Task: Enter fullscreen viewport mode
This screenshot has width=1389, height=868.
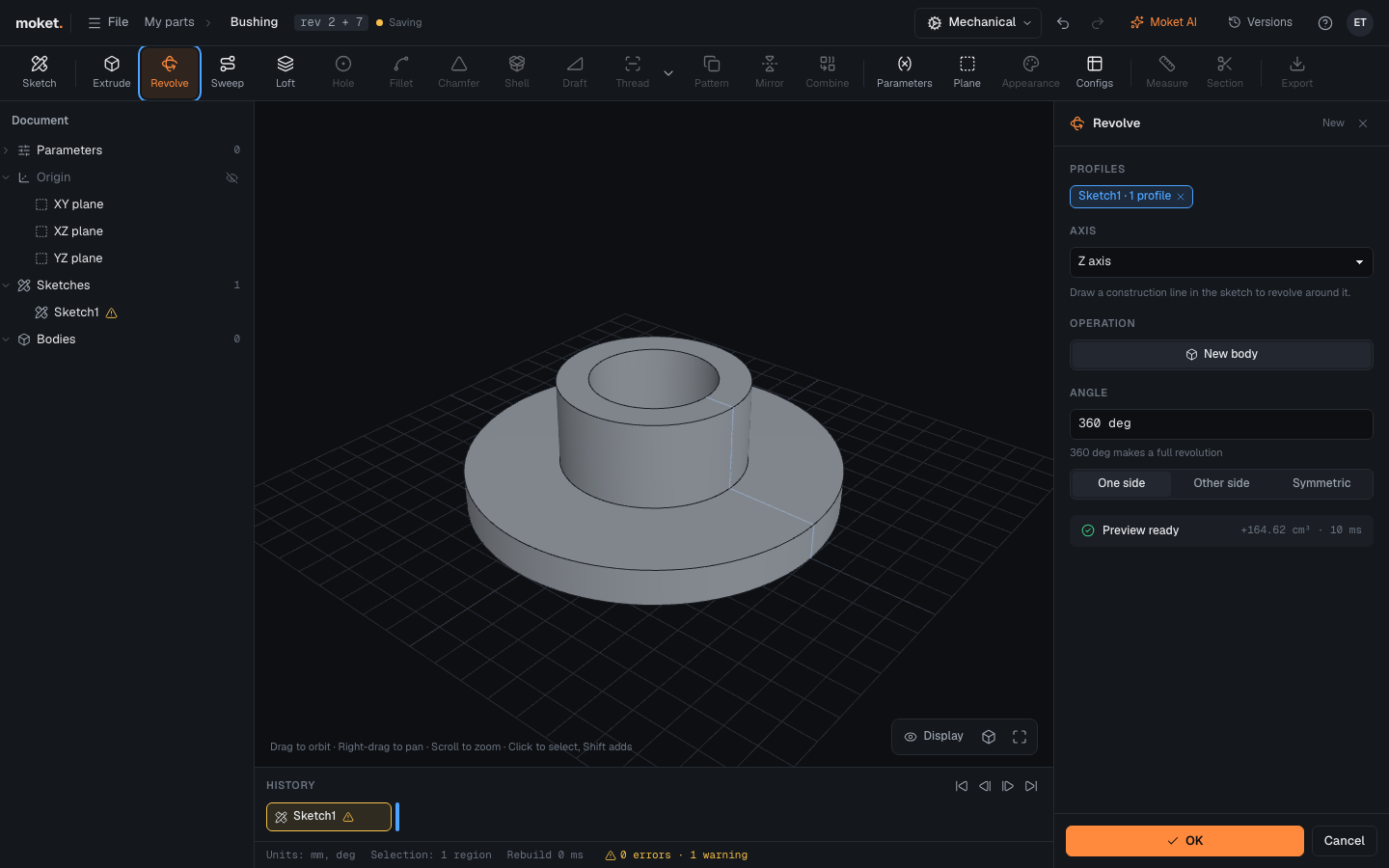Action: pos(1020,737)
